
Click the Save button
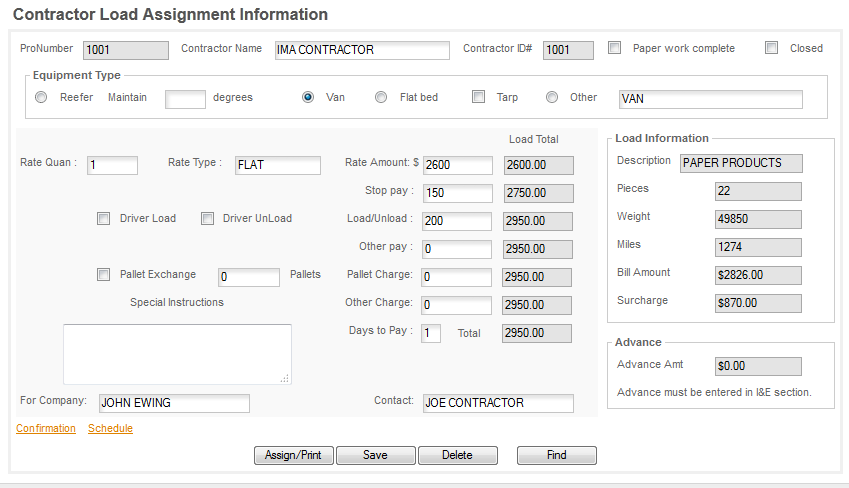pyautogui.click(x=376, y=456)
